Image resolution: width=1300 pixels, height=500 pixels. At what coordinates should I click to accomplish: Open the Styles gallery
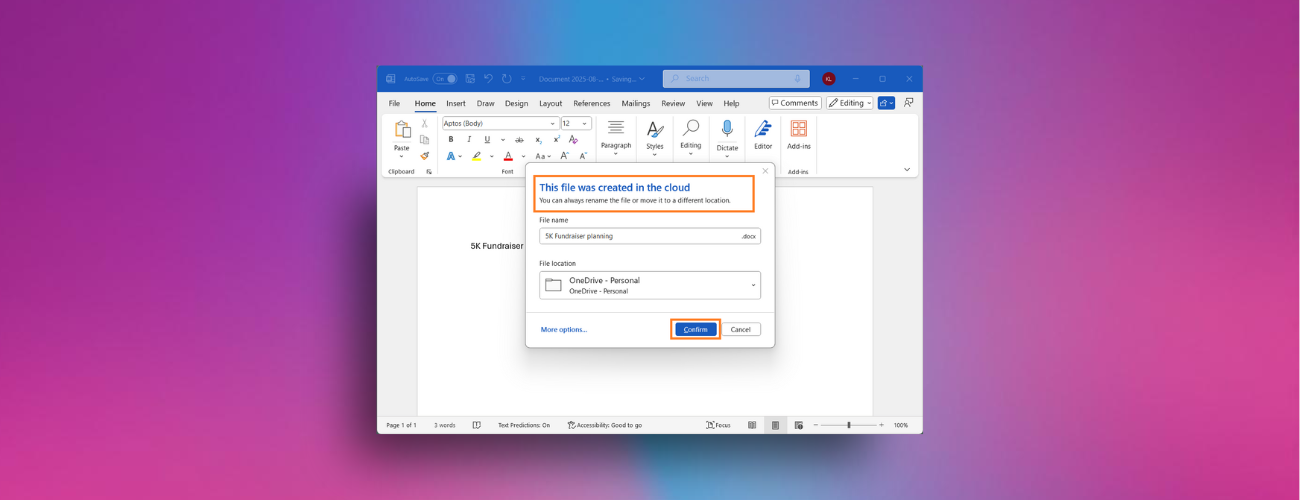coord(655,134)
